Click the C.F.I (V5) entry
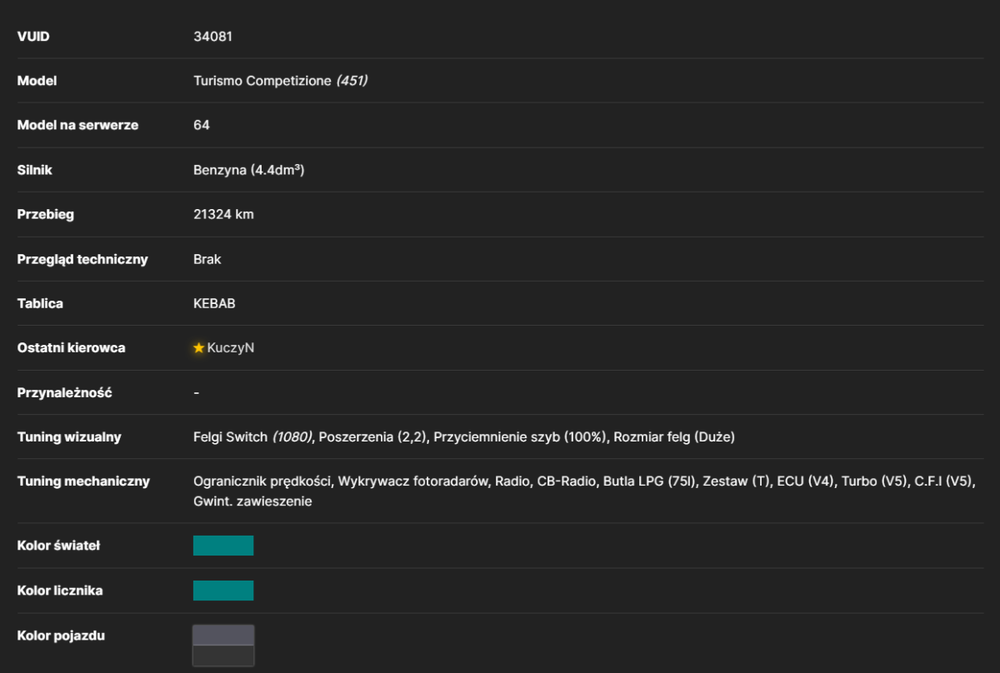The image size is (1000, 673). pyautogui.click(x=945, y=482)
